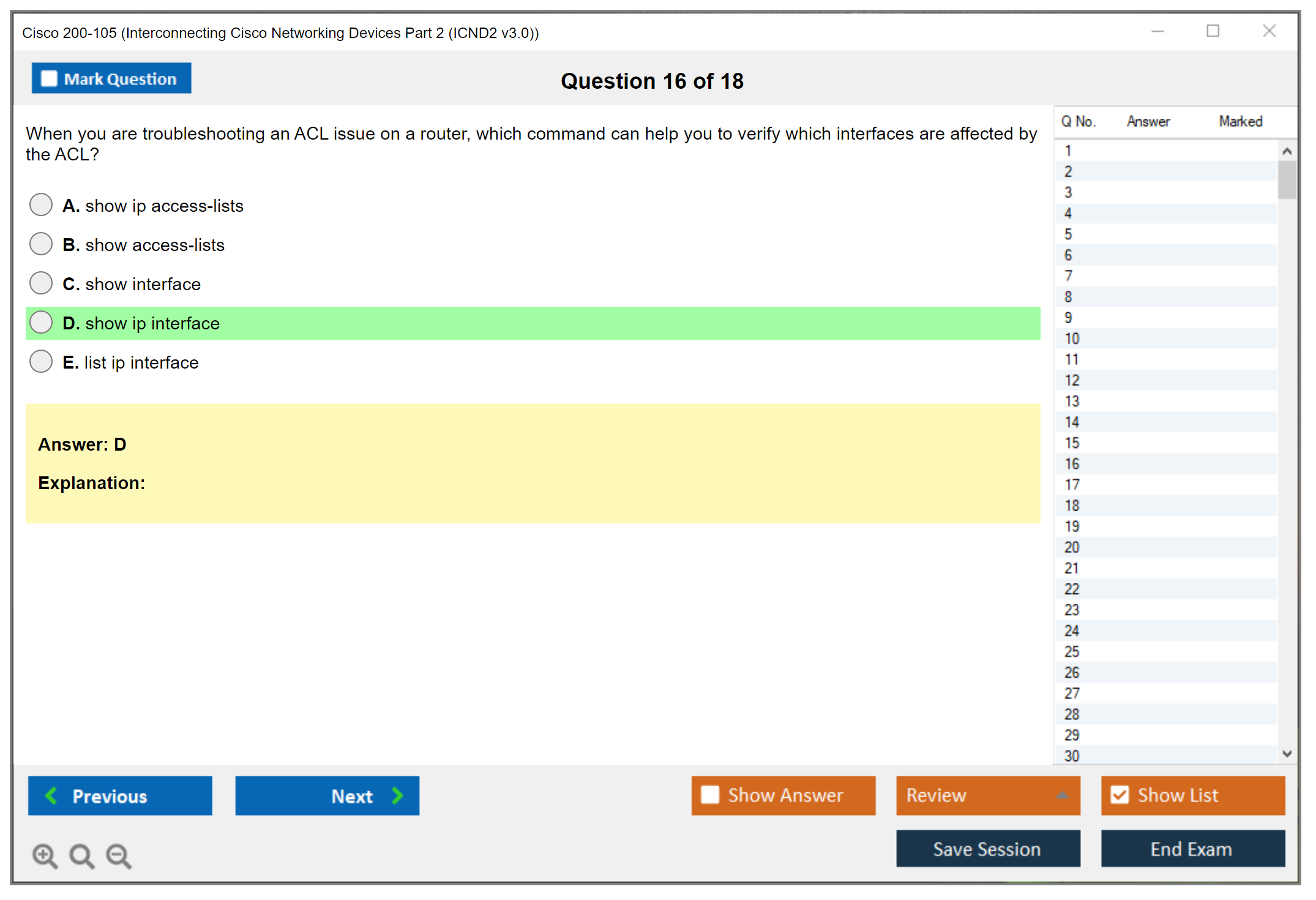Image resolution: width=1316 pixels, height=900 pixels.
Task: Click the End Exam button
Action: [1192, 849]
